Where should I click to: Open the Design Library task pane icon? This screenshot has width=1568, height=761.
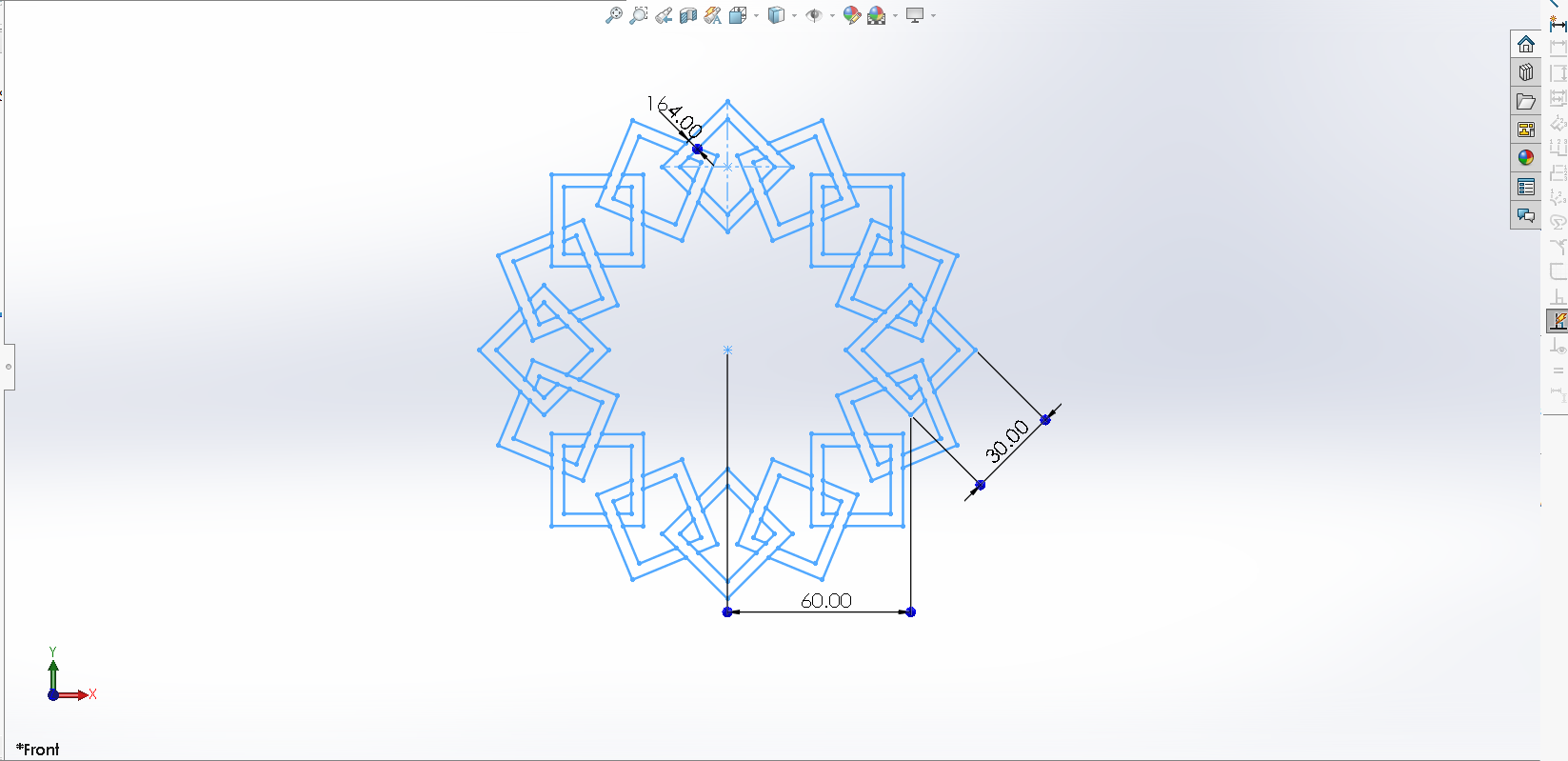point(1525,72)
